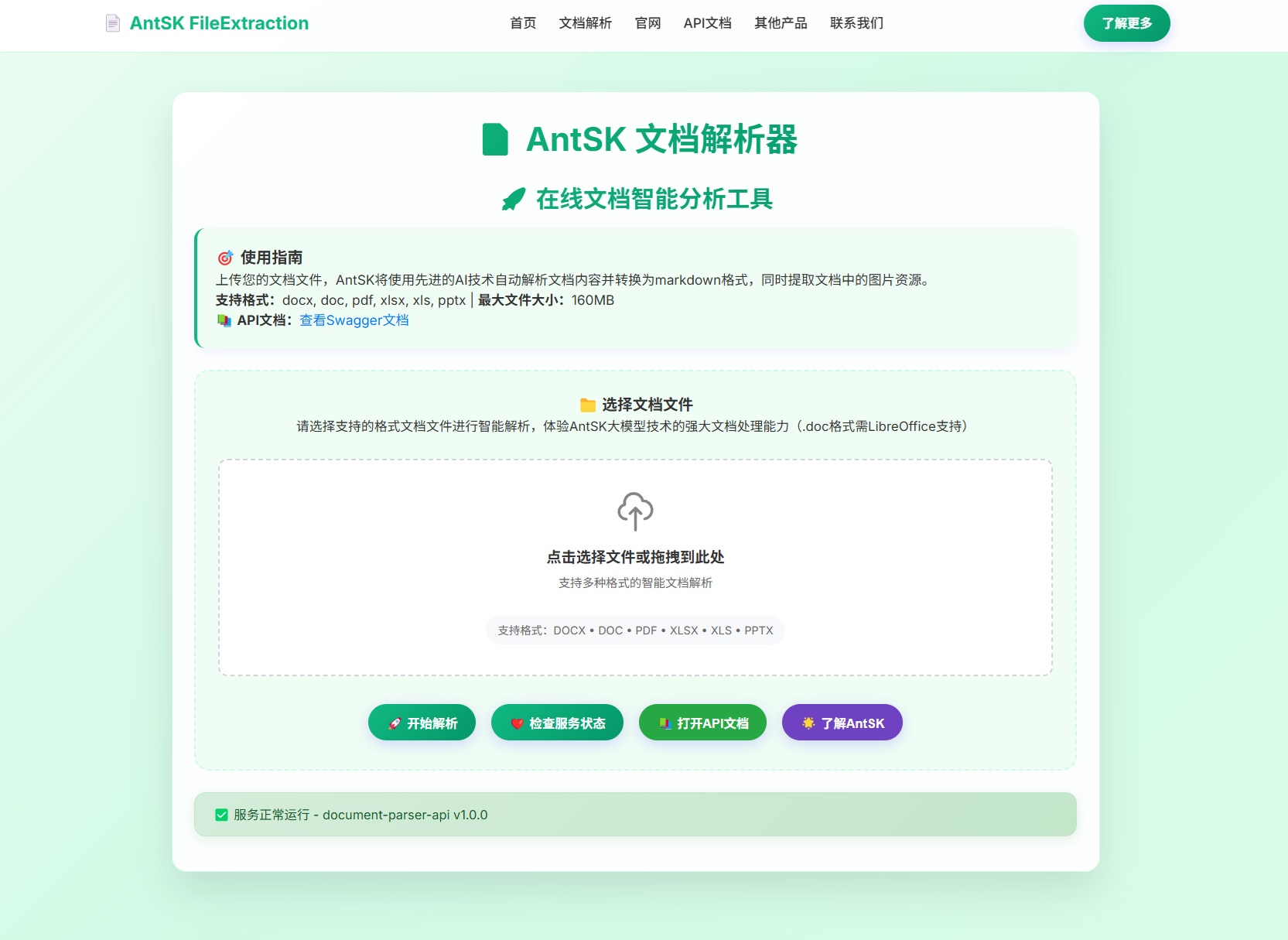Select the 官网 menu item

(x=647, y=24)
